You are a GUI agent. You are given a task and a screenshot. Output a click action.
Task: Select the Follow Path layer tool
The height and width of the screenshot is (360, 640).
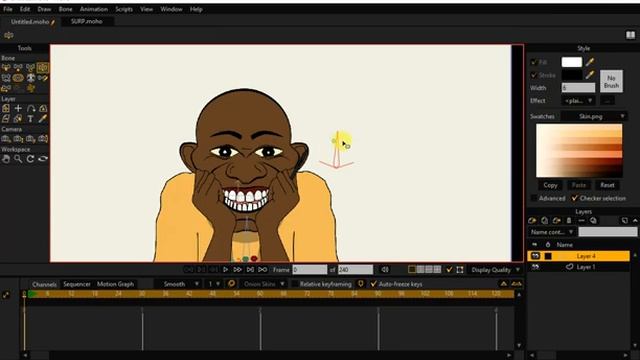coord(31,108)
